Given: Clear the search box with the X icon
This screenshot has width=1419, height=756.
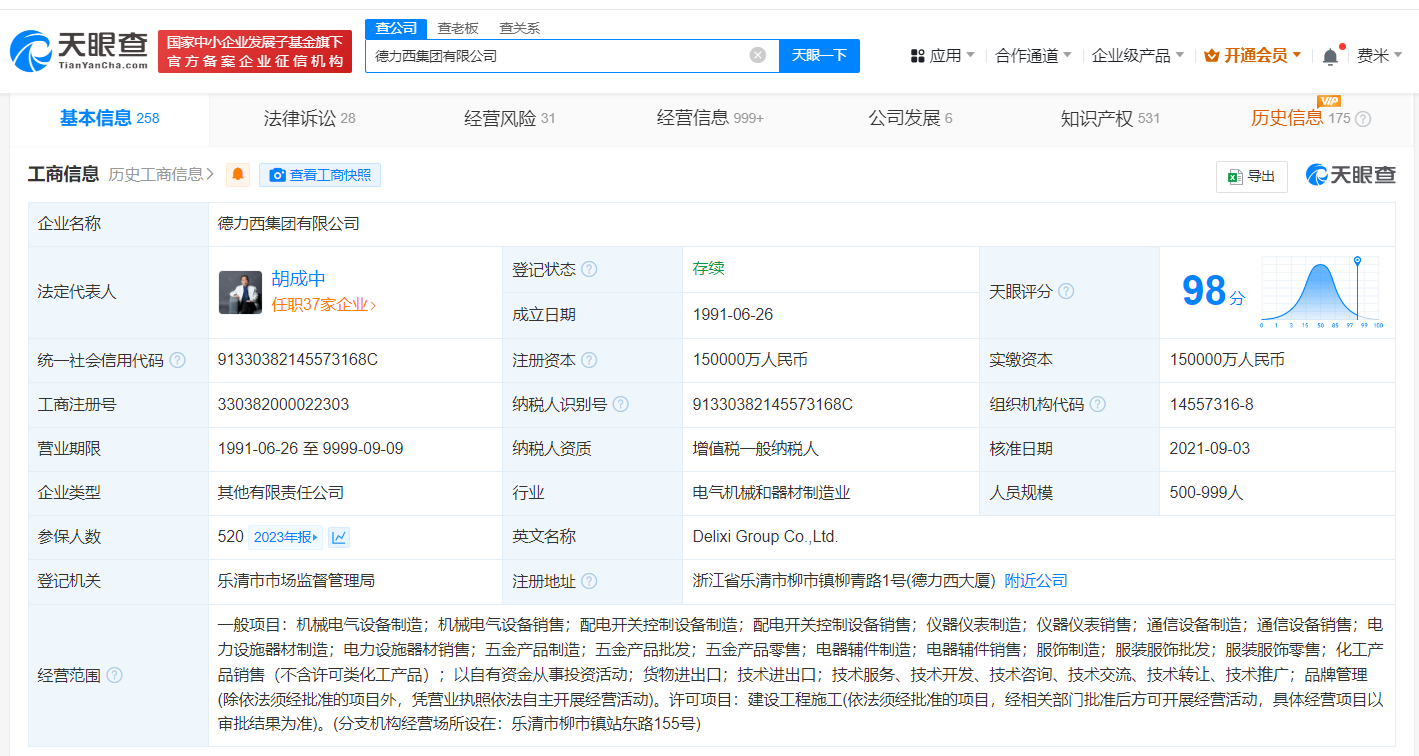Looking at the screenshot, I should coord(758,55).
